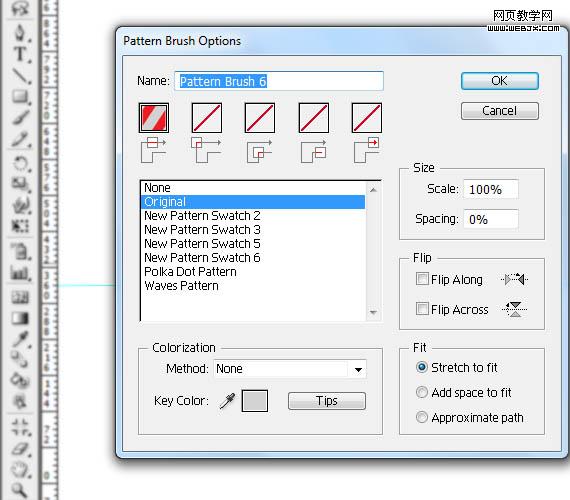Viewport: 570px width, 500px height.
Task: Open the colorization Tips button
Action: [327, 401]
